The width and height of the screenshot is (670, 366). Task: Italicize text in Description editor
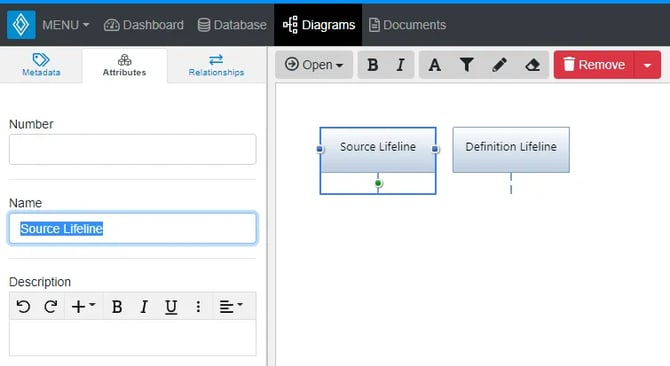pyautogui.click(x=144, y=306)
